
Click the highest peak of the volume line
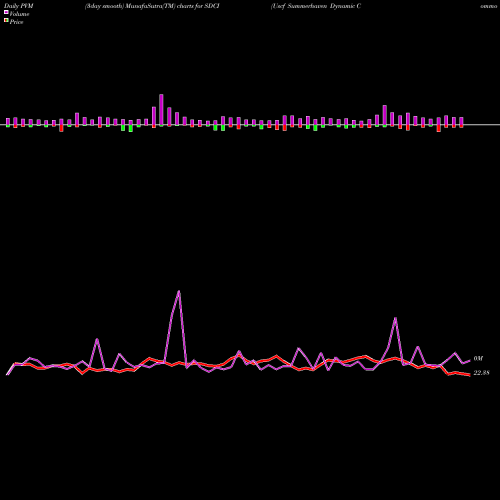[x=179, y=291]
